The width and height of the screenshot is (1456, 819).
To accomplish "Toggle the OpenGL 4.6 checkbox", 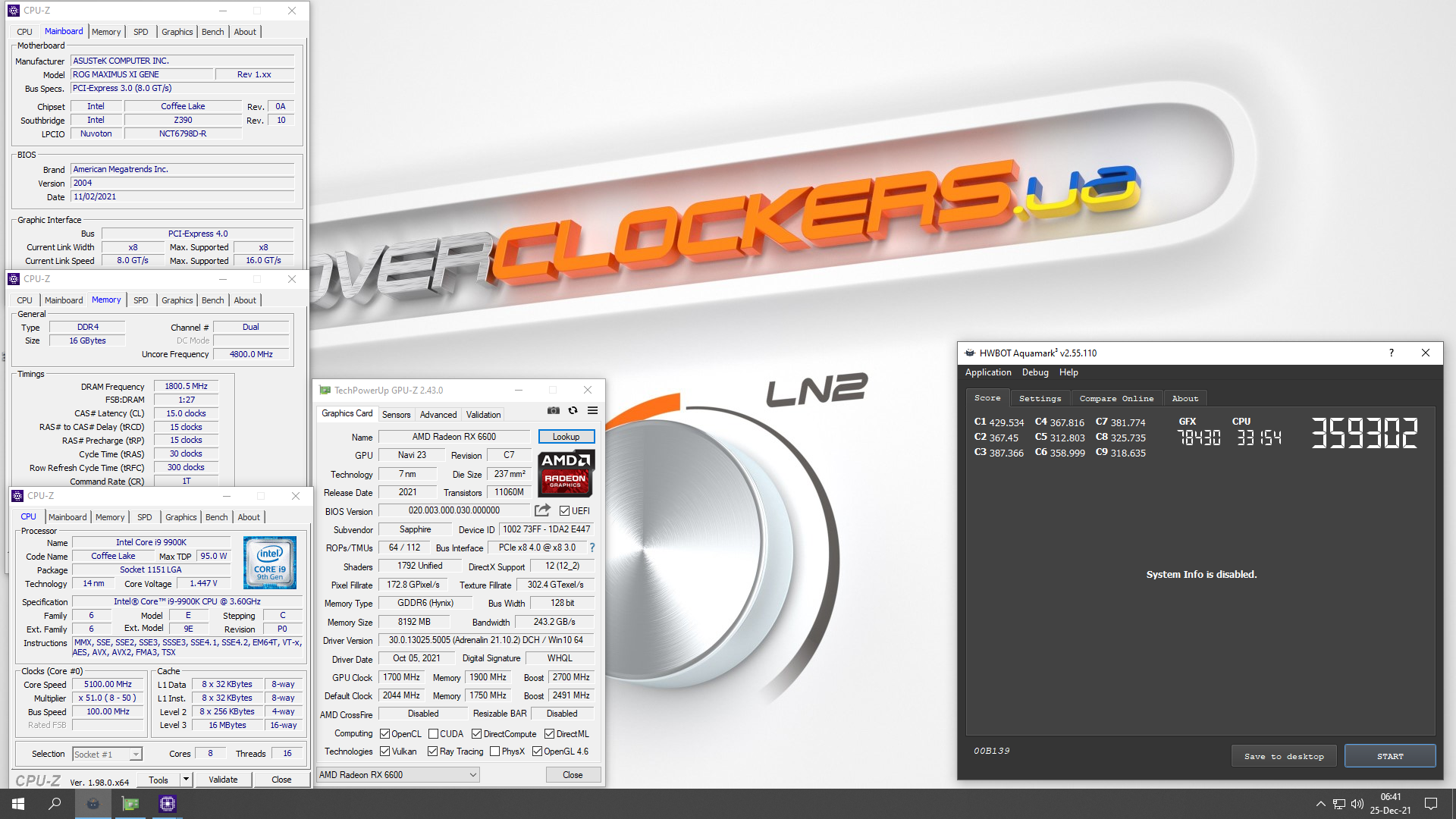I will pos(537,752).
